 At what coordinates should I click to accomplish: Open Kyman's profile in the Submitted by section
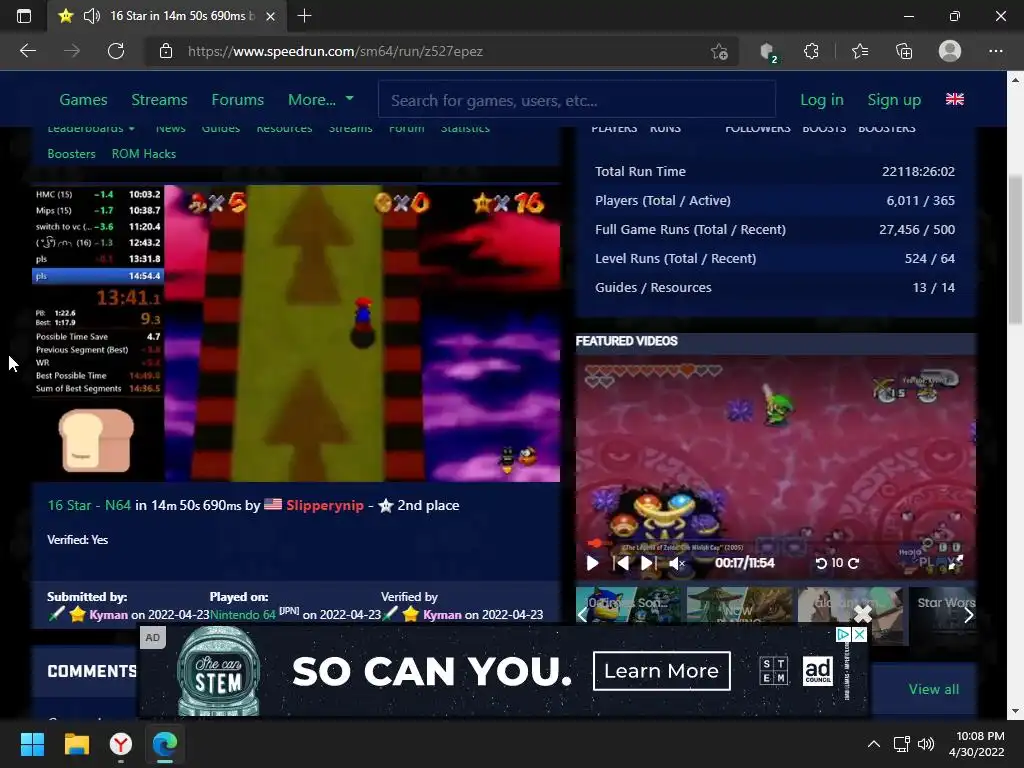tap(108, 615)
